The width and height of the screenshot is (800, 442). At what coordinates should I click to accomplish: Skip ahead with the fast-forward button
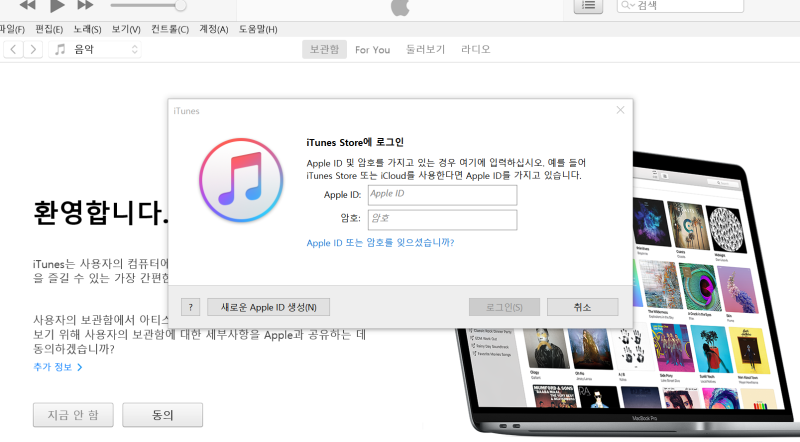click(x=86, y=5)
